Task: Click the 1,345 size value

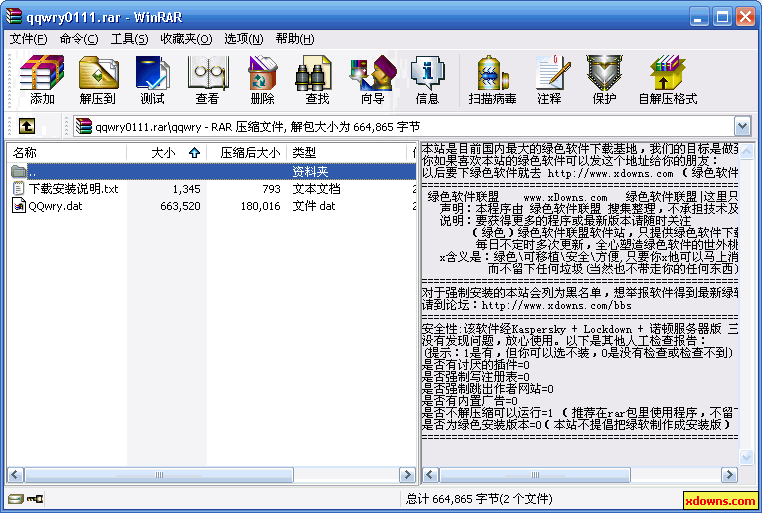Action: tap(187, 188)
